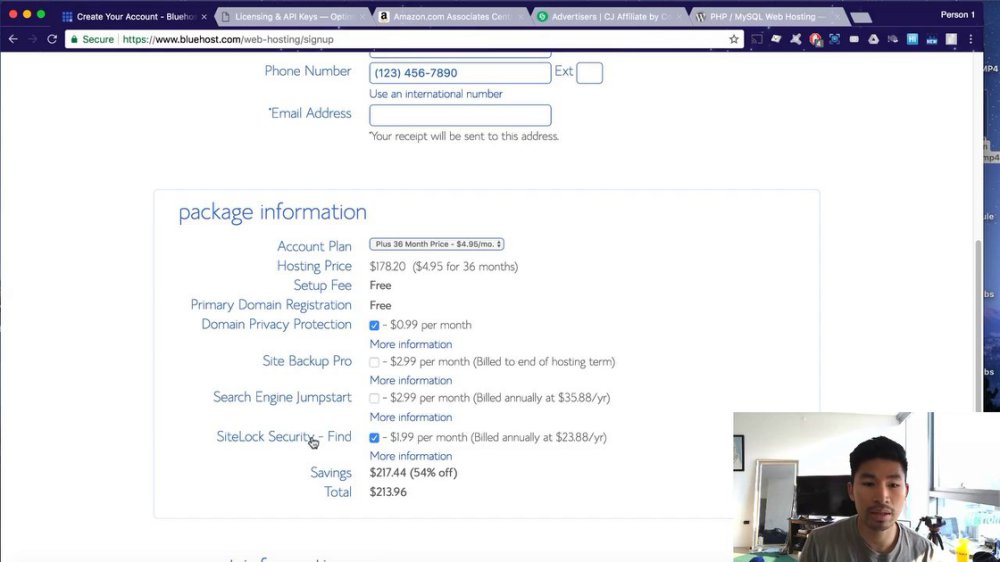The width and height of the screenshot is (1000, 562).
Task: Close the Create Your Account tab
Action: 204,17
